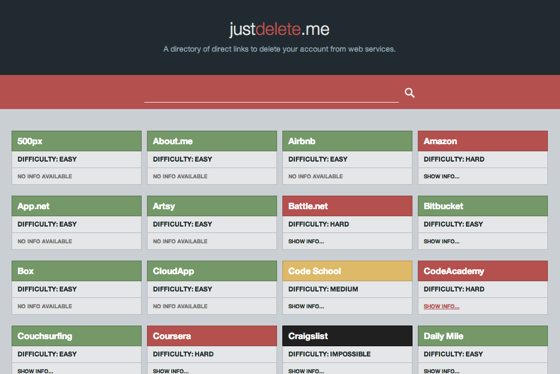Open the App.net card header

tap(76, 206)
